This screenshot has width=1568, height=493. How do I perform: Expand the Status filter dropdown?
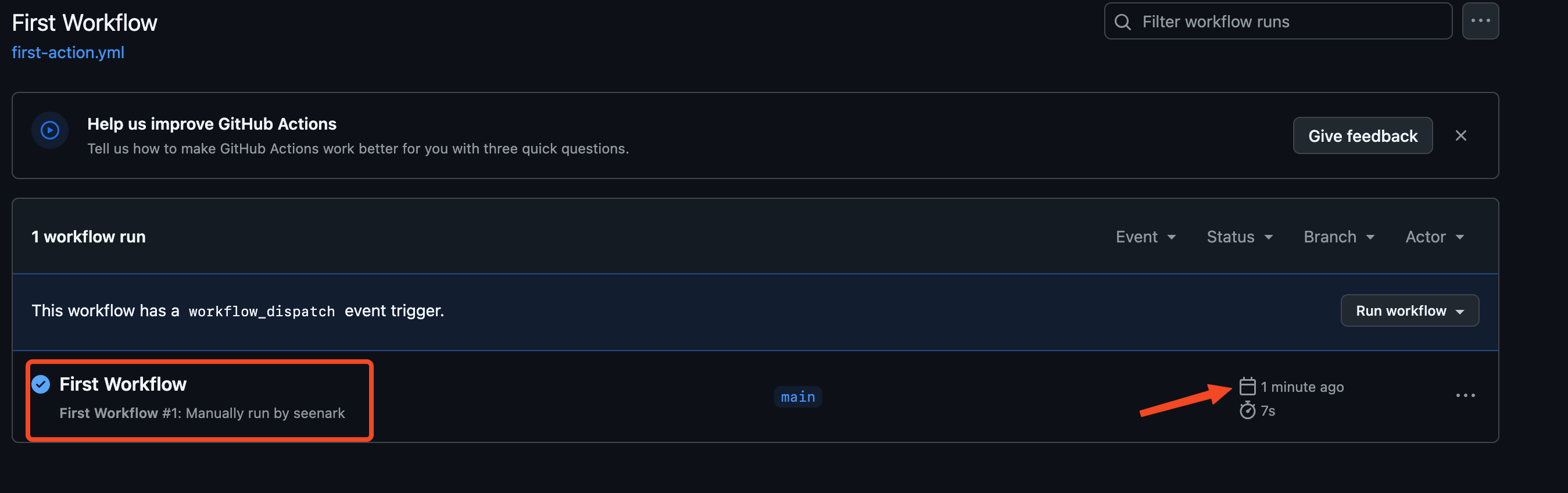1238,237
